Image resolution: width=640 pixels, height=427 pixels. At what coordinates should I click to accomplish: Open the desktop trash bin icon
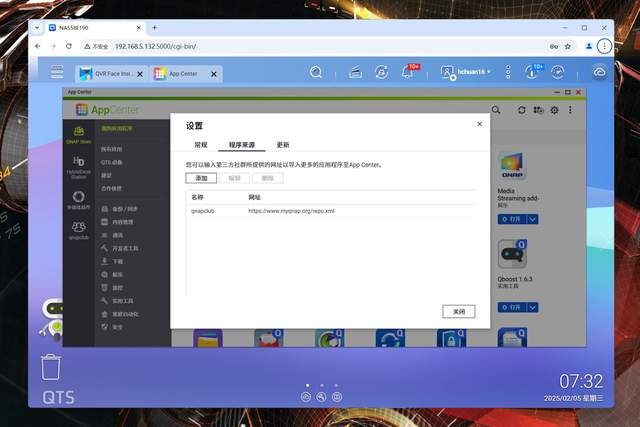[x=51, y=367]
